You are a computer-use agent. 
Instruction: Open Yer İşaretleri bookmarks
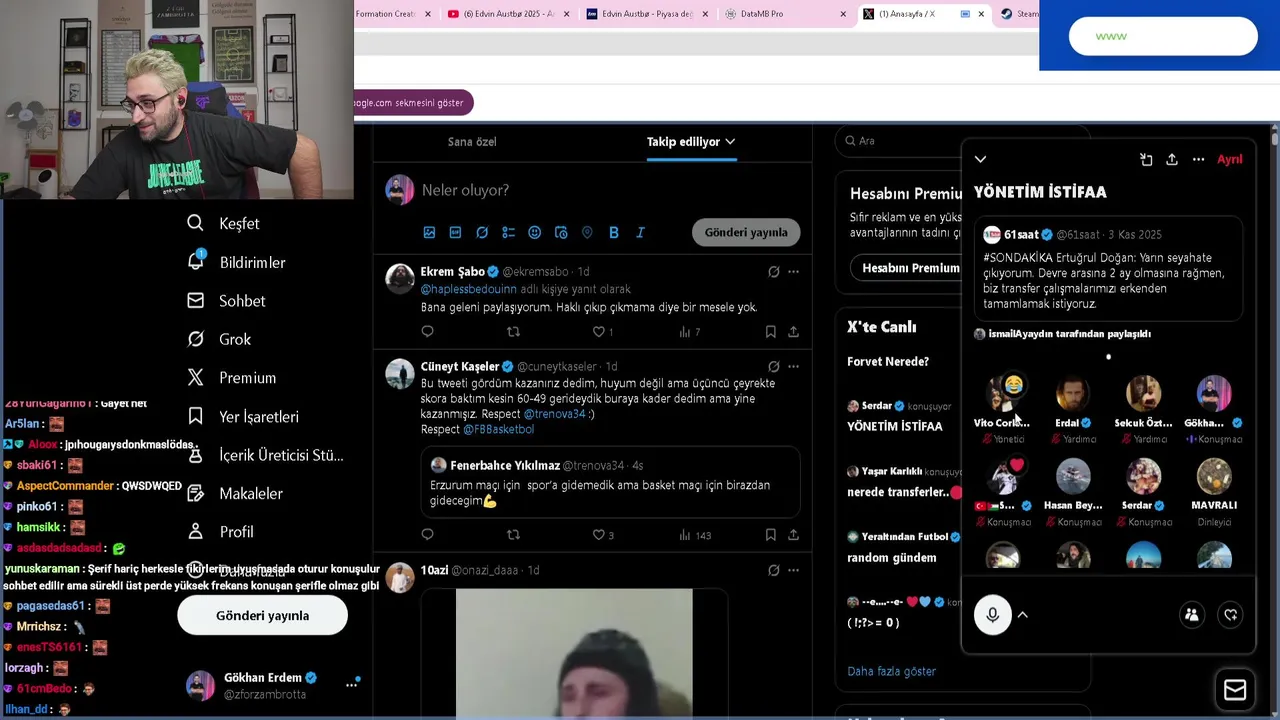(242, 416)
